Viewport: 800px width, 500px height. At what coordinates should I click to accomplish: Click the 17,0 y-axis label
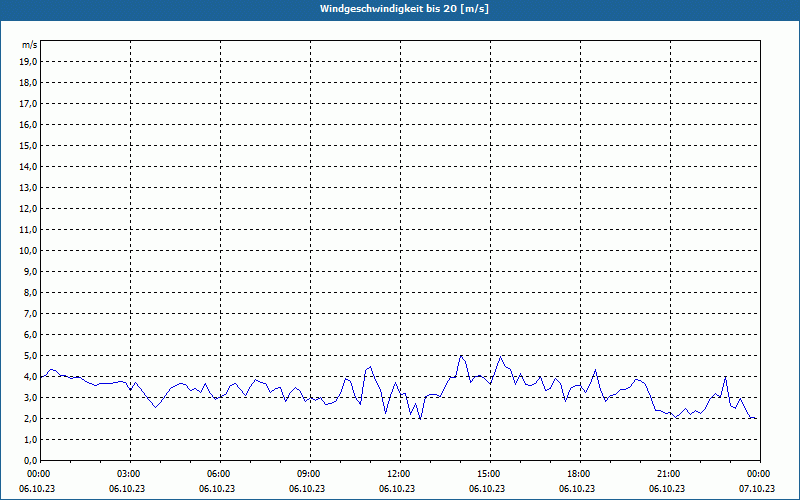tap(28, 104)
